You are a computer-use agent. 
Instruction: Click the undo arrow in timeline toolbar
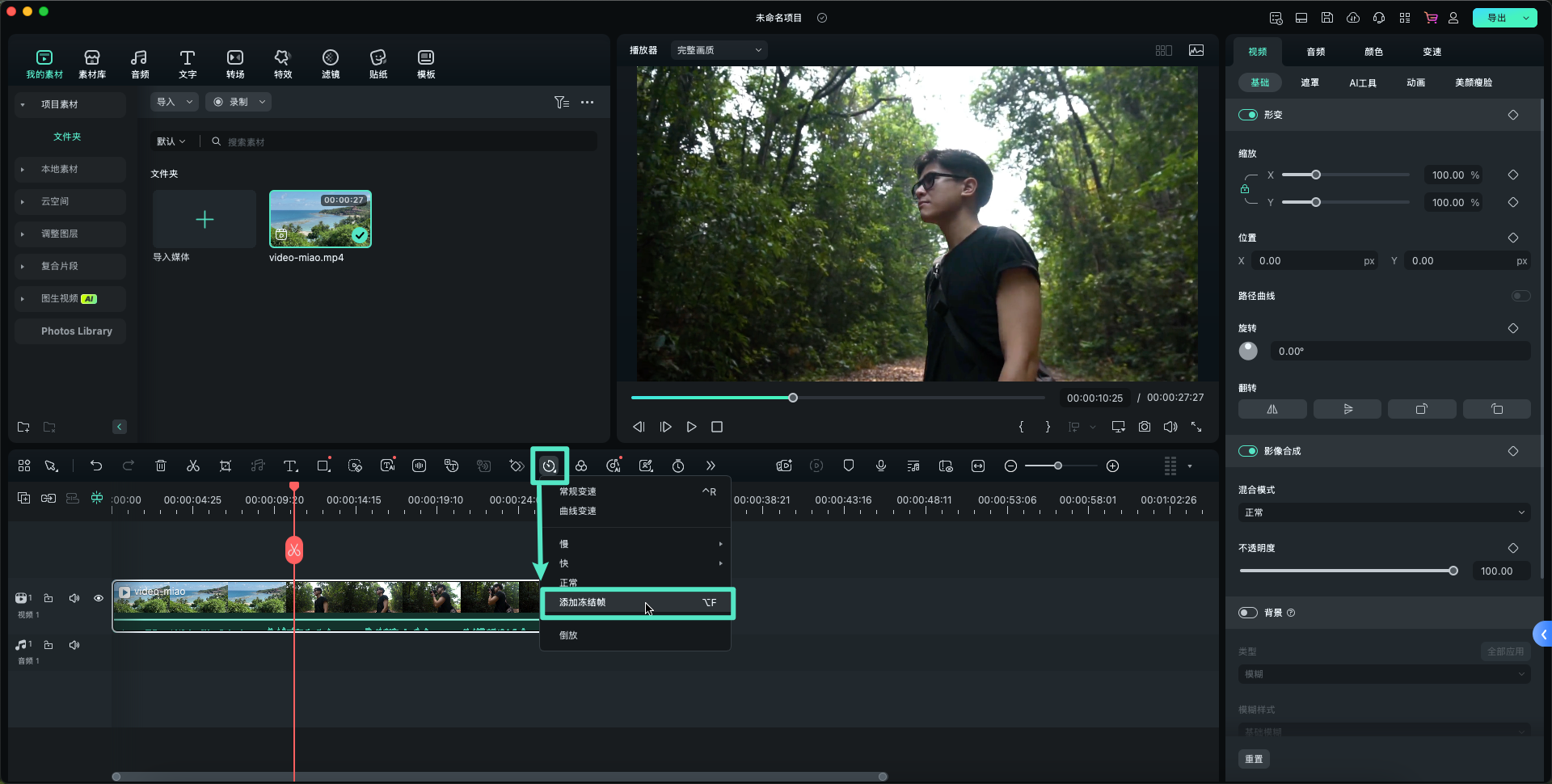[x=96, y=466]
